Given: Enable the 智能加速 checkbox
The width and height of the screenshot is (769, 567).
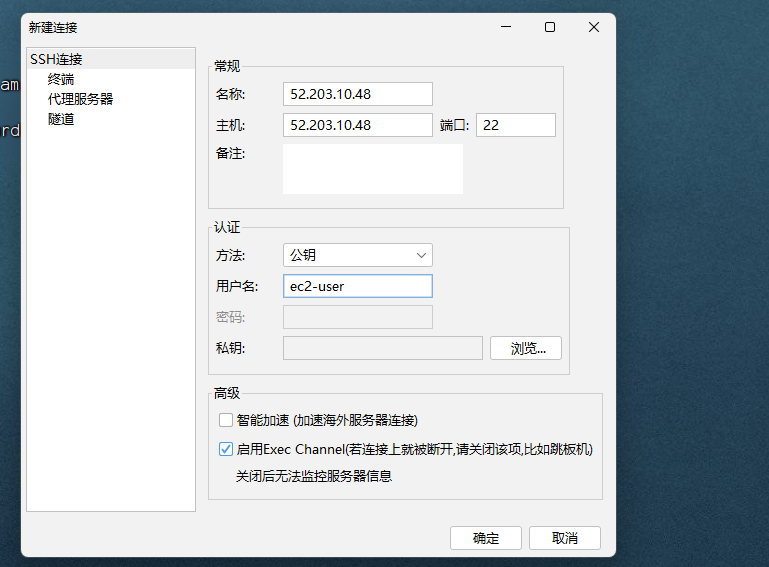Looking at the screenshot, I should 226,420.
